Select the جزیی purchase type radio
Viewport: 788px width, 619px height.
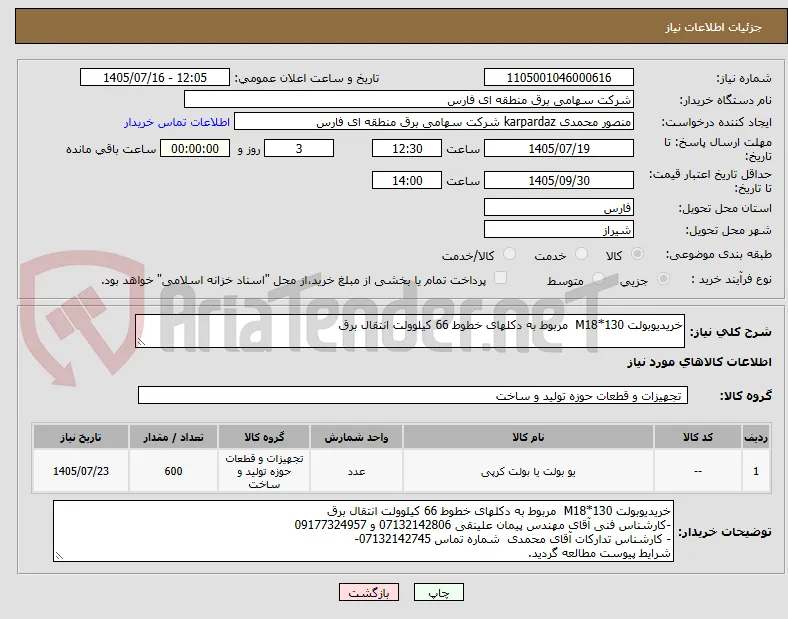point(663,279)
